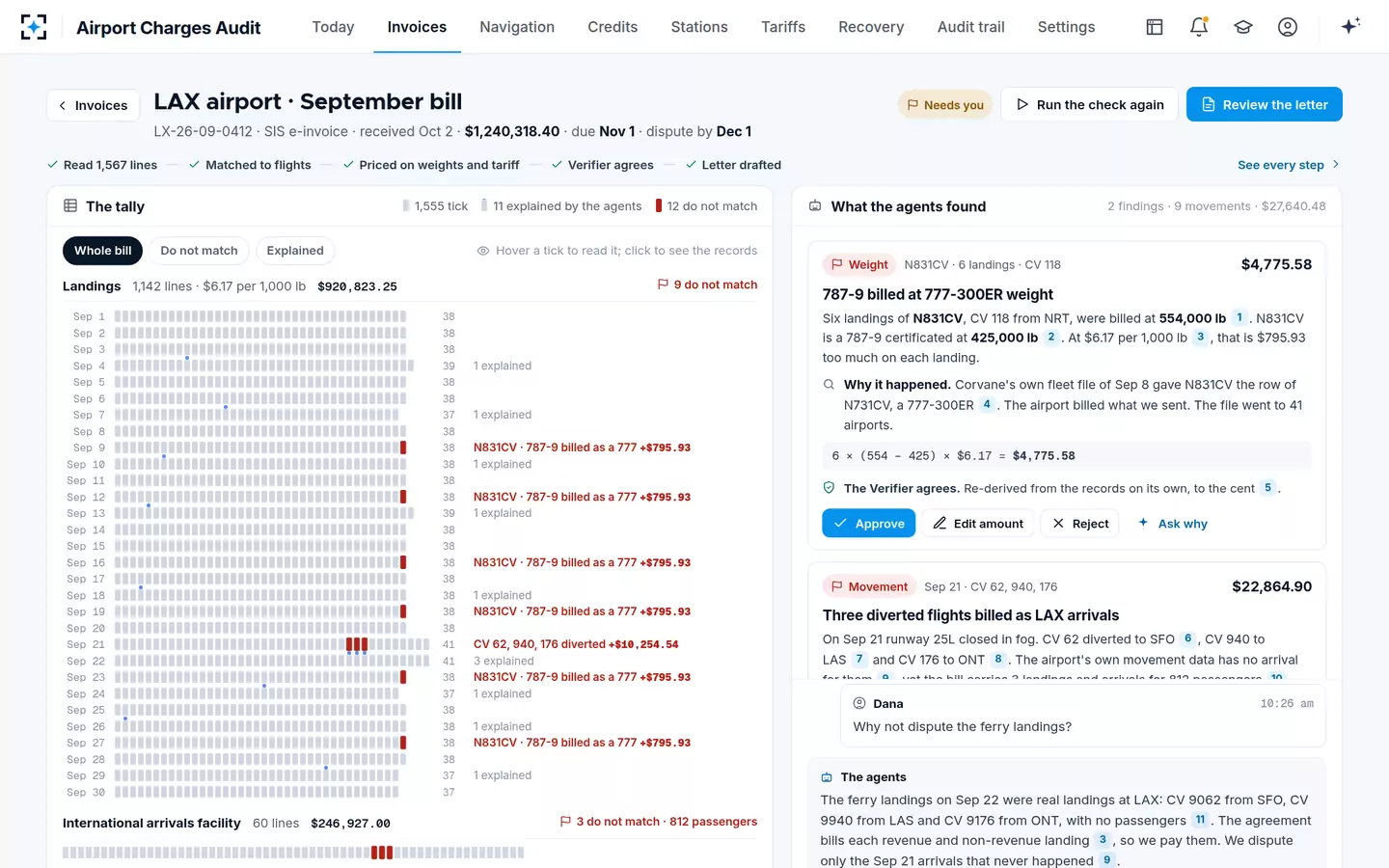Click citation badge 1 after 554,000 lb
Image resolution: width=1389 pixels, height=868 pixels.
coord(1239,317)
